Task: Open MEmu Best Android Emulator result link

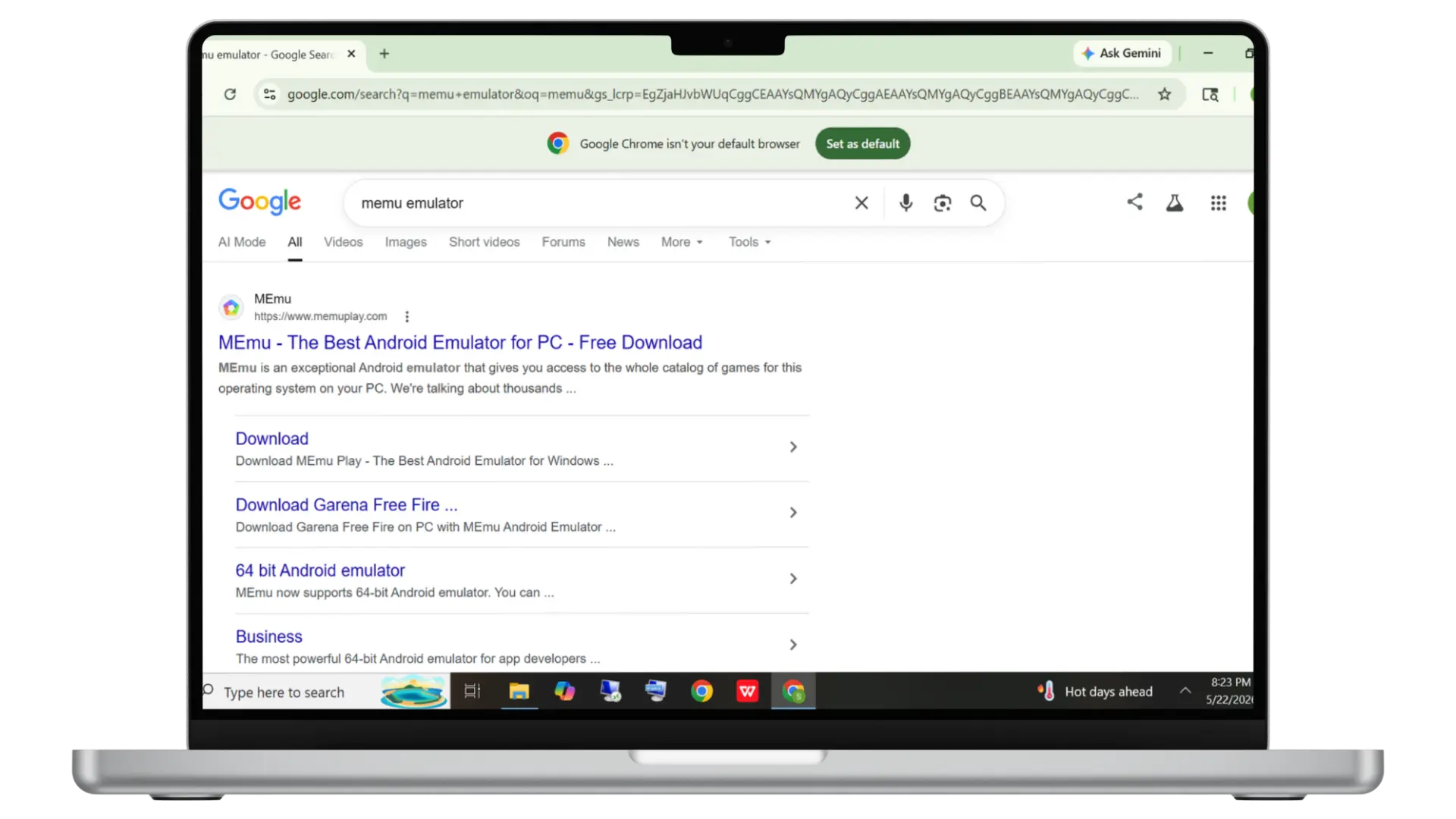Action: click(x=460, y=343)
